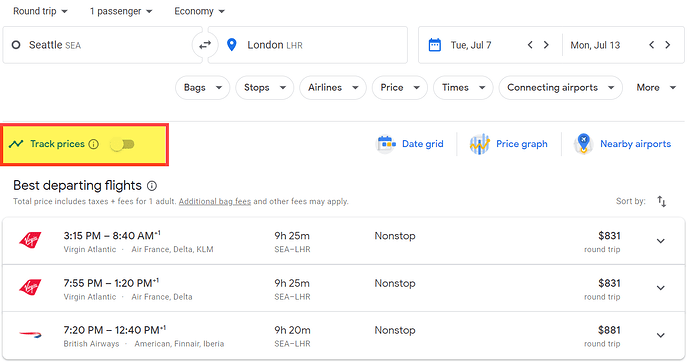The image size is (690, 362).
Task: Click the sort order arrows icon
Action: pos(661,201)
